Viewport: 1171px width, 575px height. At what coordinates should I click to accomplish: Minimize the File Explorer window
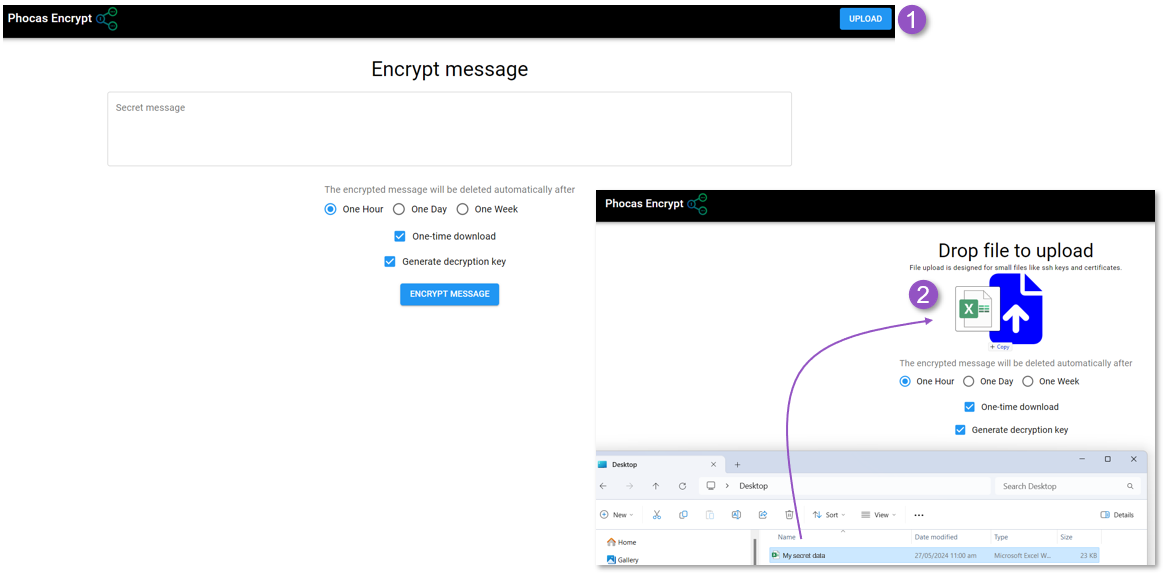click(x=1081, y=459)
